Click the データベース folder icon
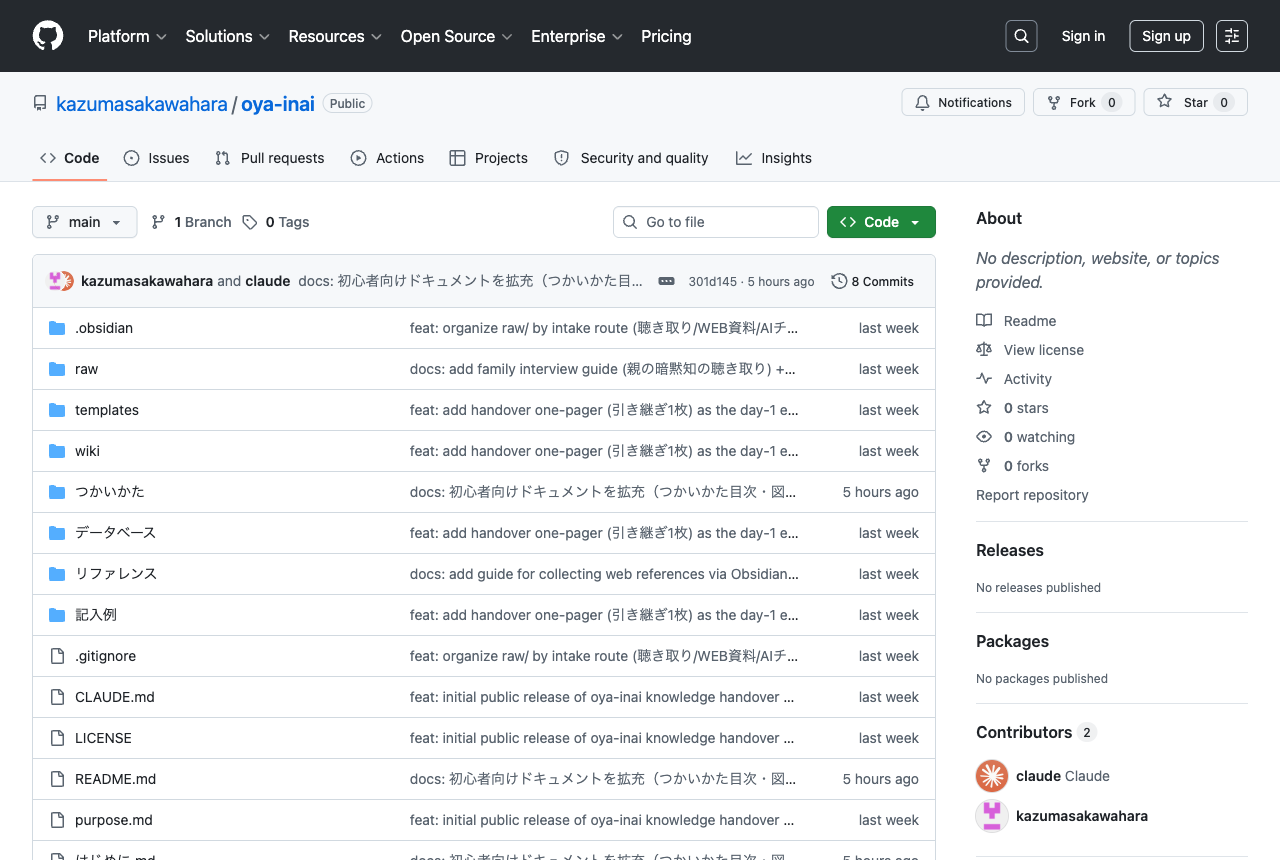 point(57,533)
